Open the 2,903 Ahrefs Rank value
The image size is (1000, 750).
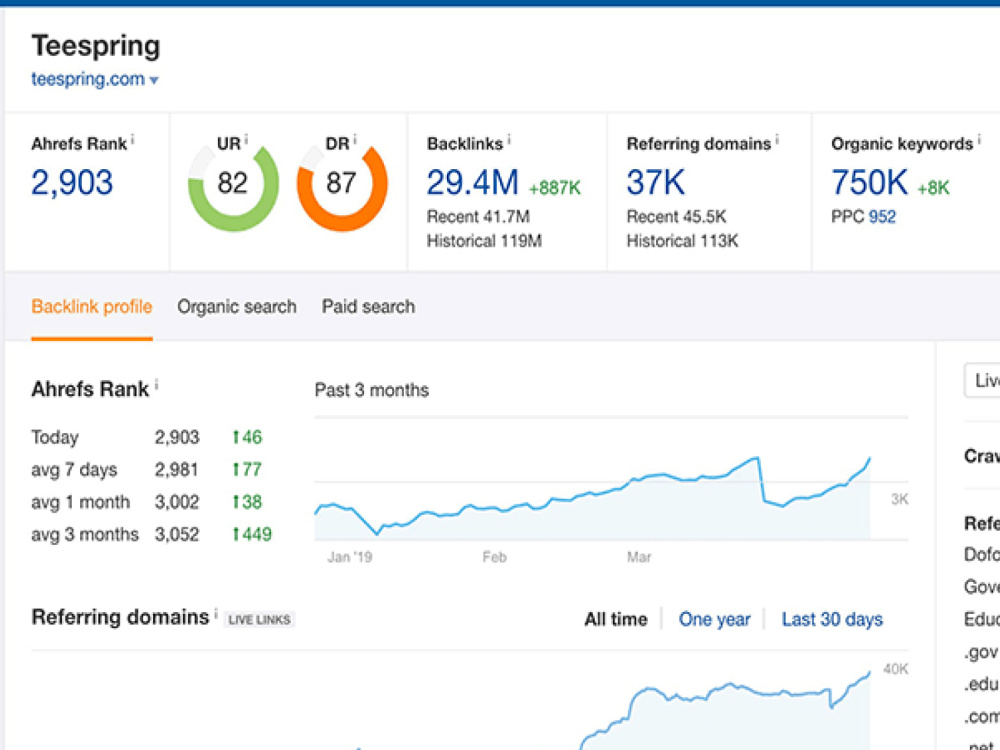pyautogui.click(x=72, y=182)
